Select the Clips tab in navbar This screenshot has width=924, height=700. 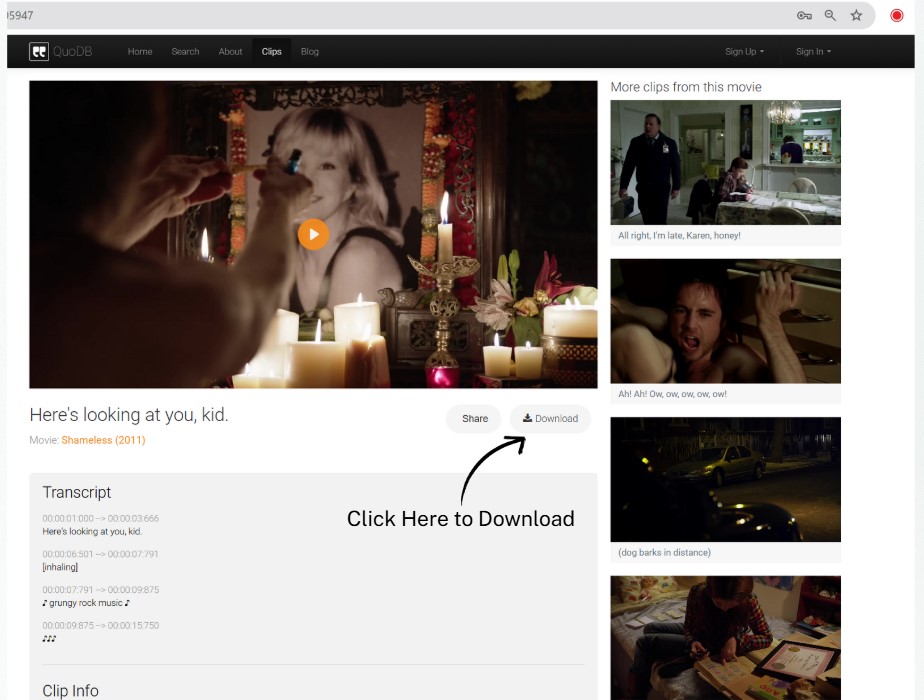[x=271, y=51]
